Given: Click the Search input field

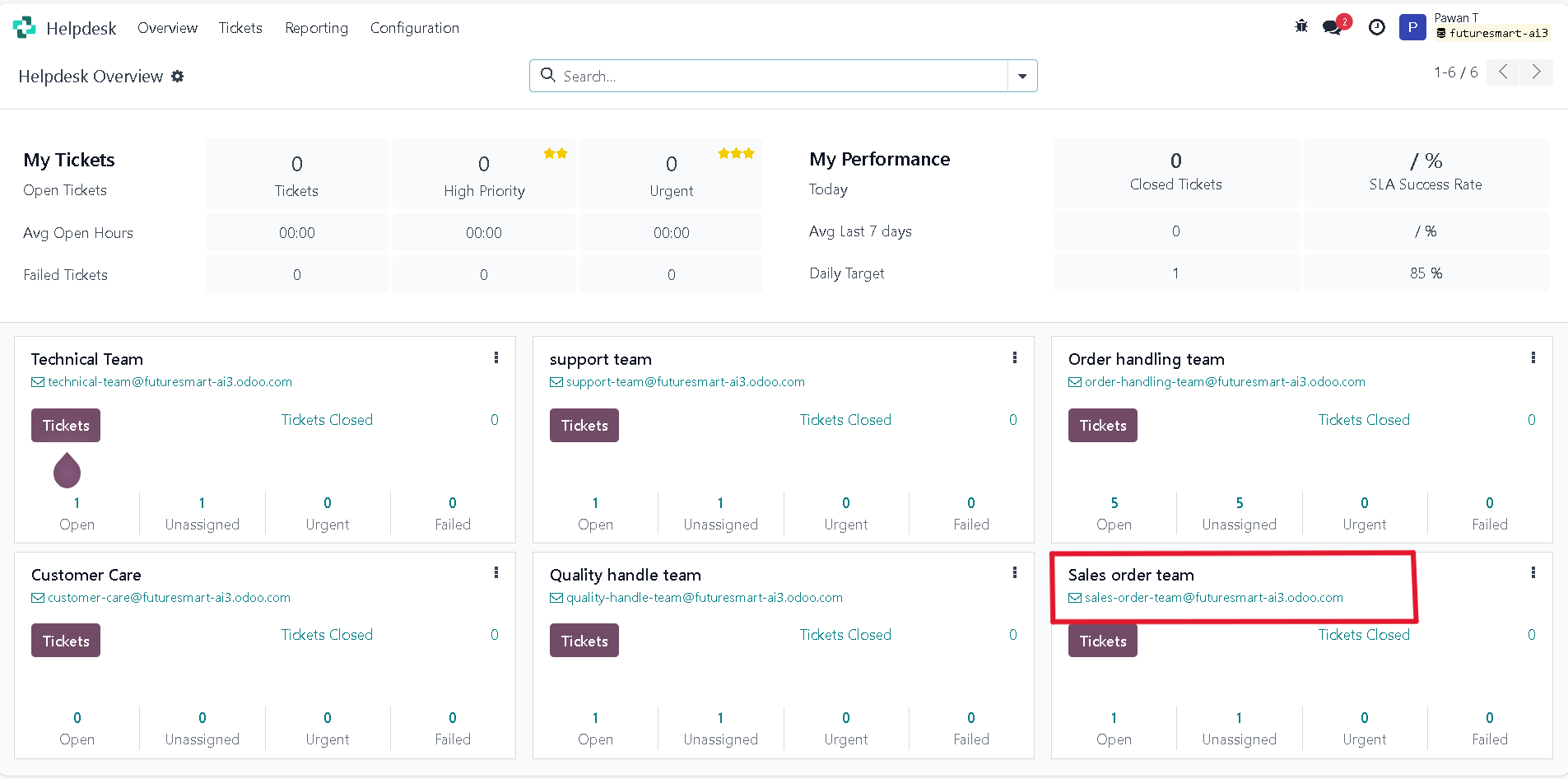Looking at the screenshot, I should [782, 76].
